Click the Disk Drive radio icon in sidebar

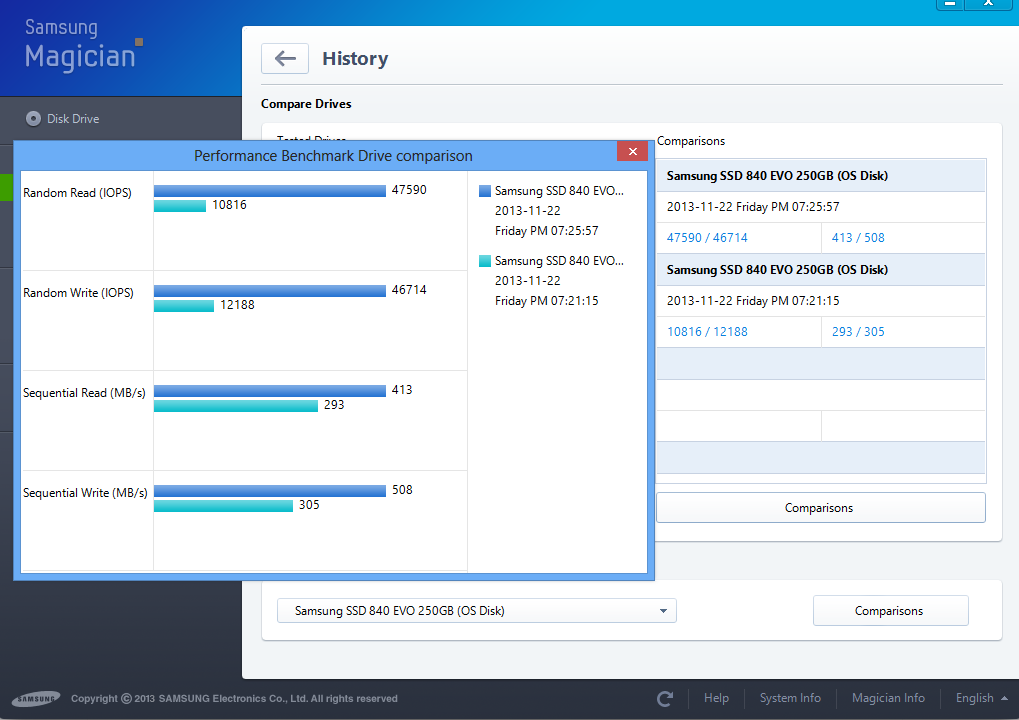pyautogui.click(x=33, y=119)
